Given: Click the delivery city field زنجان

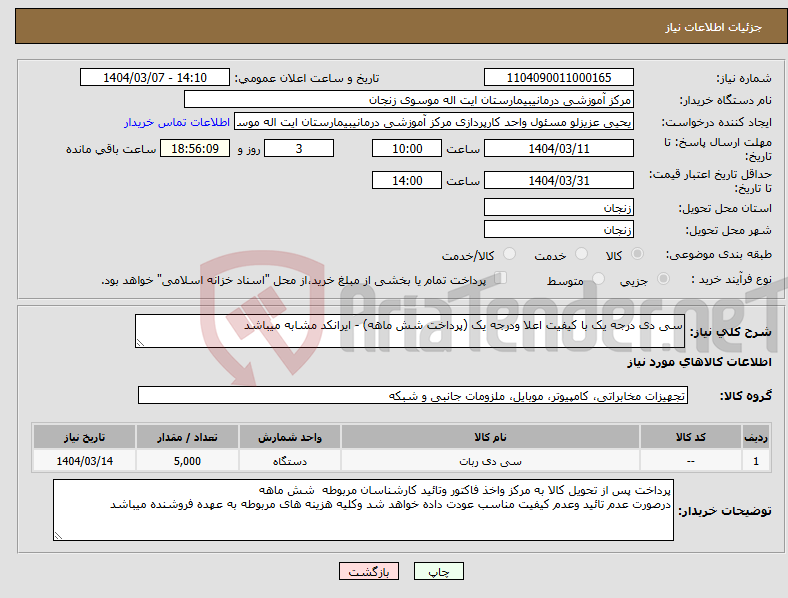Looking at the screenshot, I should (x=558, y=229).
